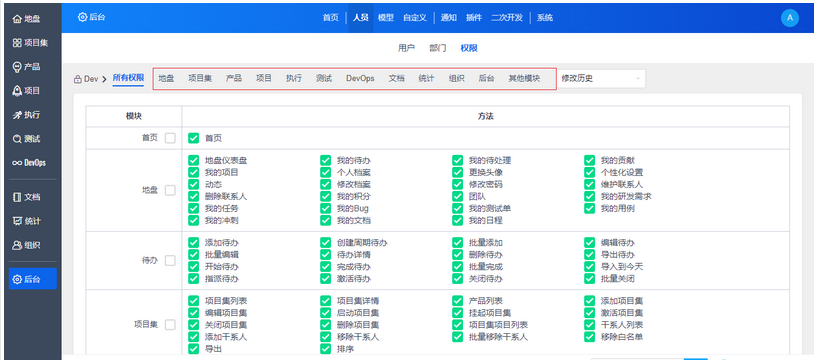Uncheck 移除白名单 permission
Viewport: 816px width, 360px height.
(590, 337)
